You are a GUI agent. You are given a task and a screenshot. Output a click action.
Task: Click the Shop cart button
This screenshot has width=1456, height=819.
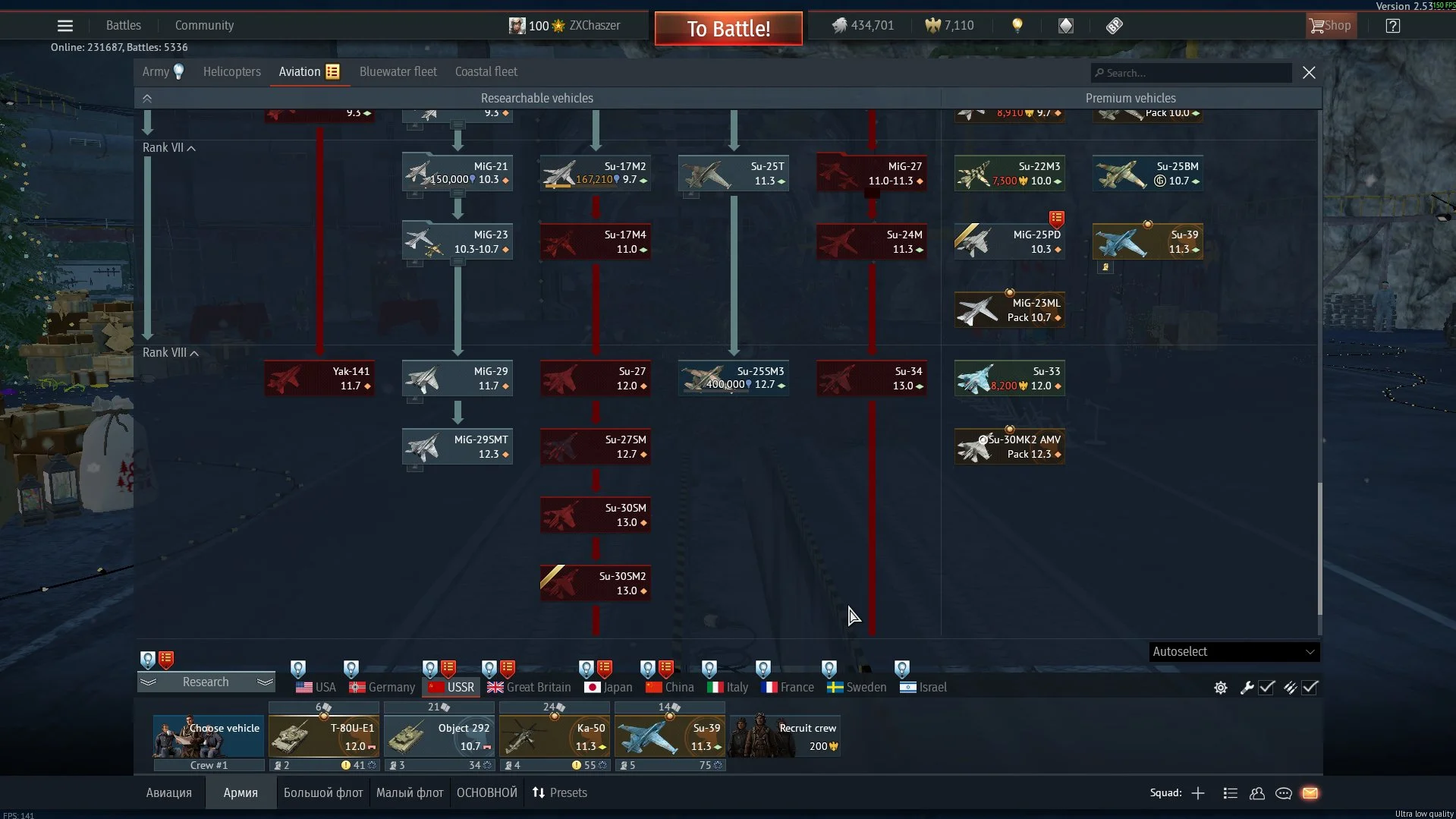[1329, 26]
